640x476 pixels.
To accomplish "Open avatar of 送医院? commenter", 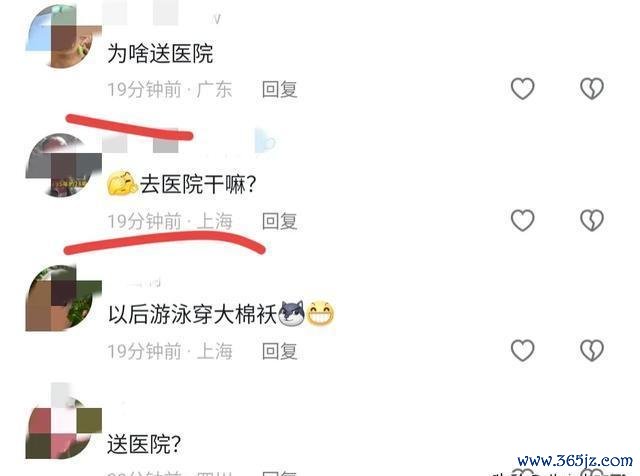I will (64, 423).
